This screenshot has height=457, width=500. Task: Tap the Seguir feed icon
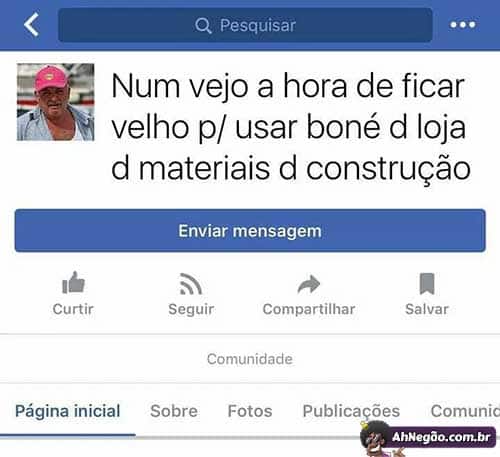(x=191, y=284)
